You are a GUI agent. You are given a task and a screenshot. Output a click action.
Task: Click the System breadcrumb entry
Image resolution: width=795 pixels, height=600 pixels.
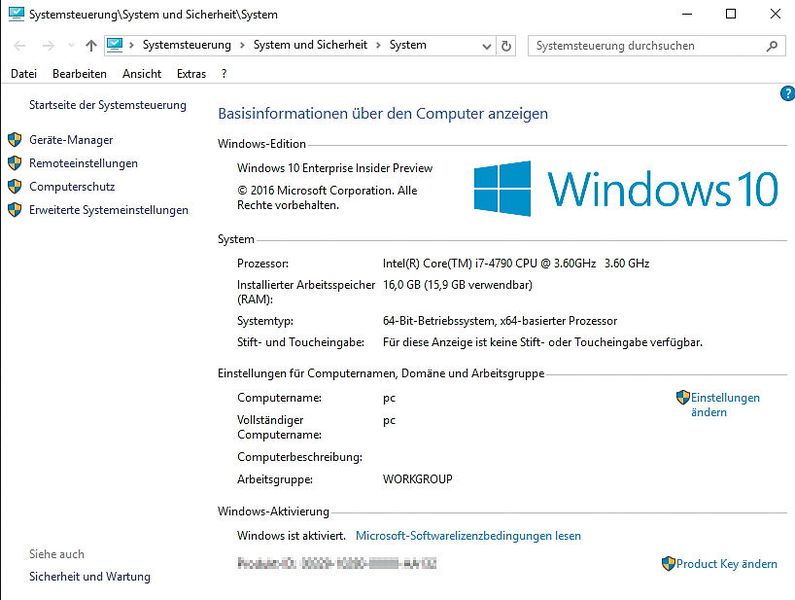coord(408,45)
